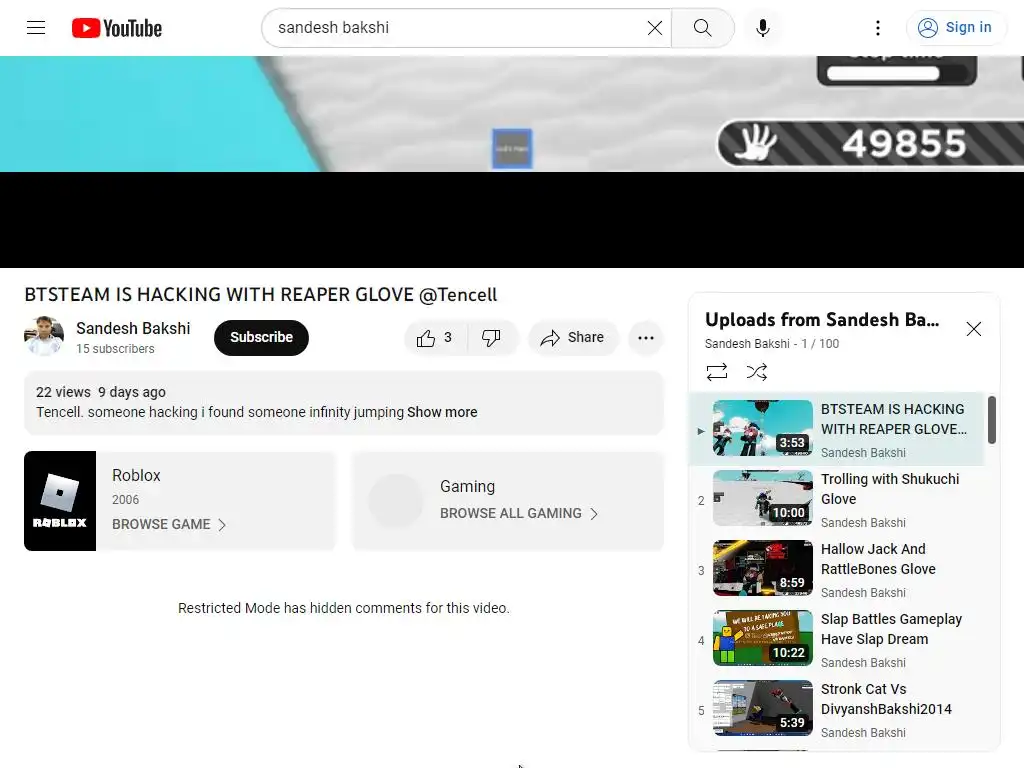The height and width of the screenshot is (768, 1024).
Task: Play BTSTEAM IS HACKING playlist item
Action: tap(837, 429)
